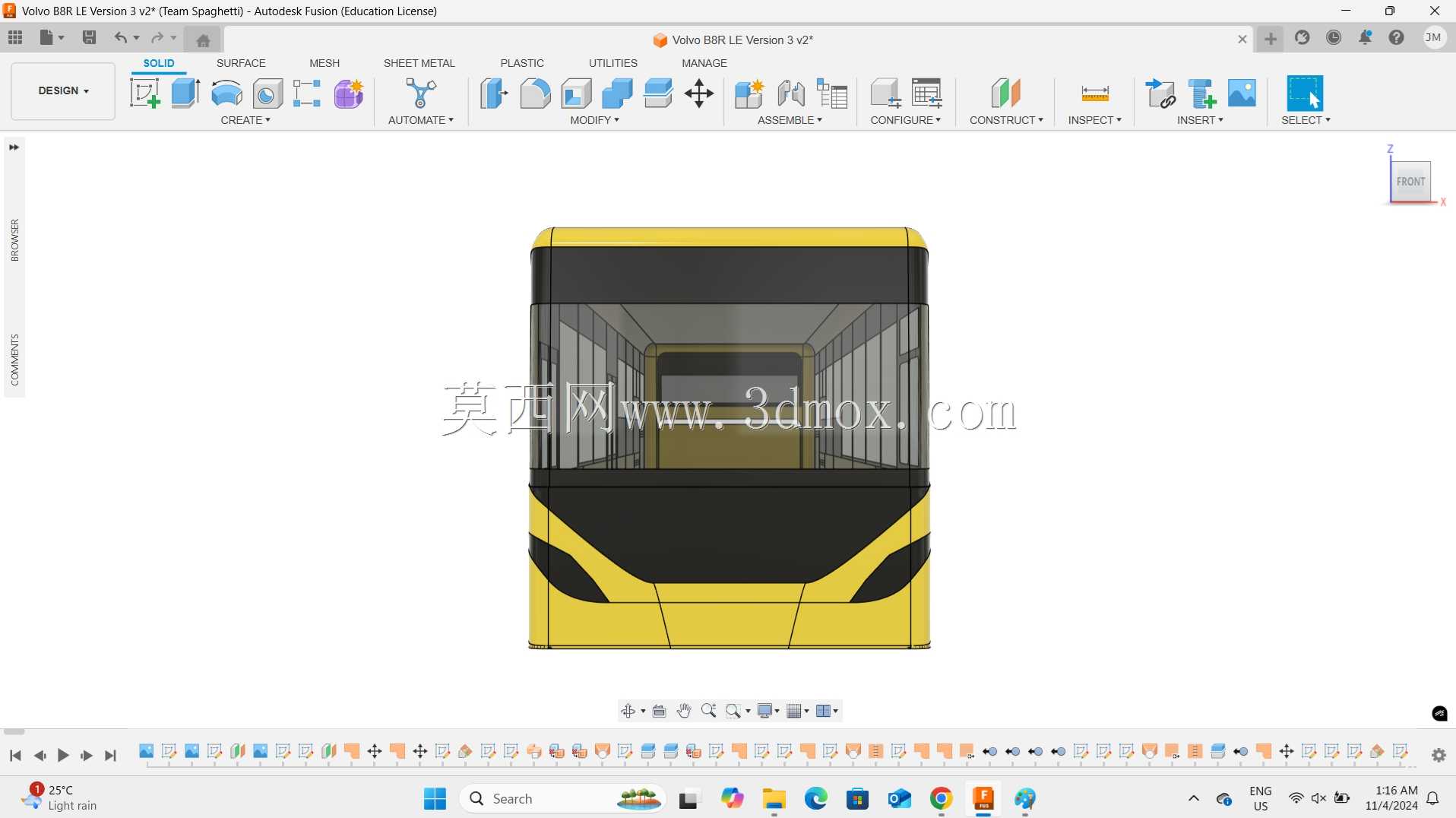Expand the ASSEMBLE menu

[790, 120]
